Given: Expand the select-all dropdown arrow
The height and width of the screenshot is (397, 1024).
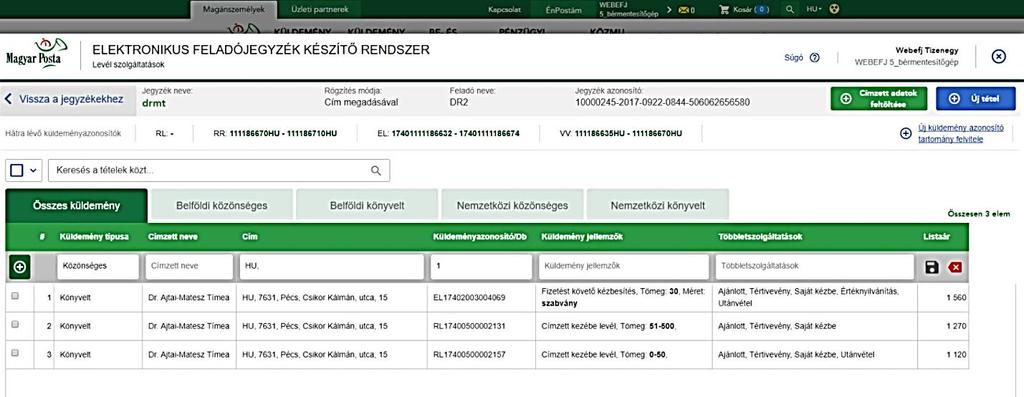Looking at the screenshot, I should pos(33,170).
